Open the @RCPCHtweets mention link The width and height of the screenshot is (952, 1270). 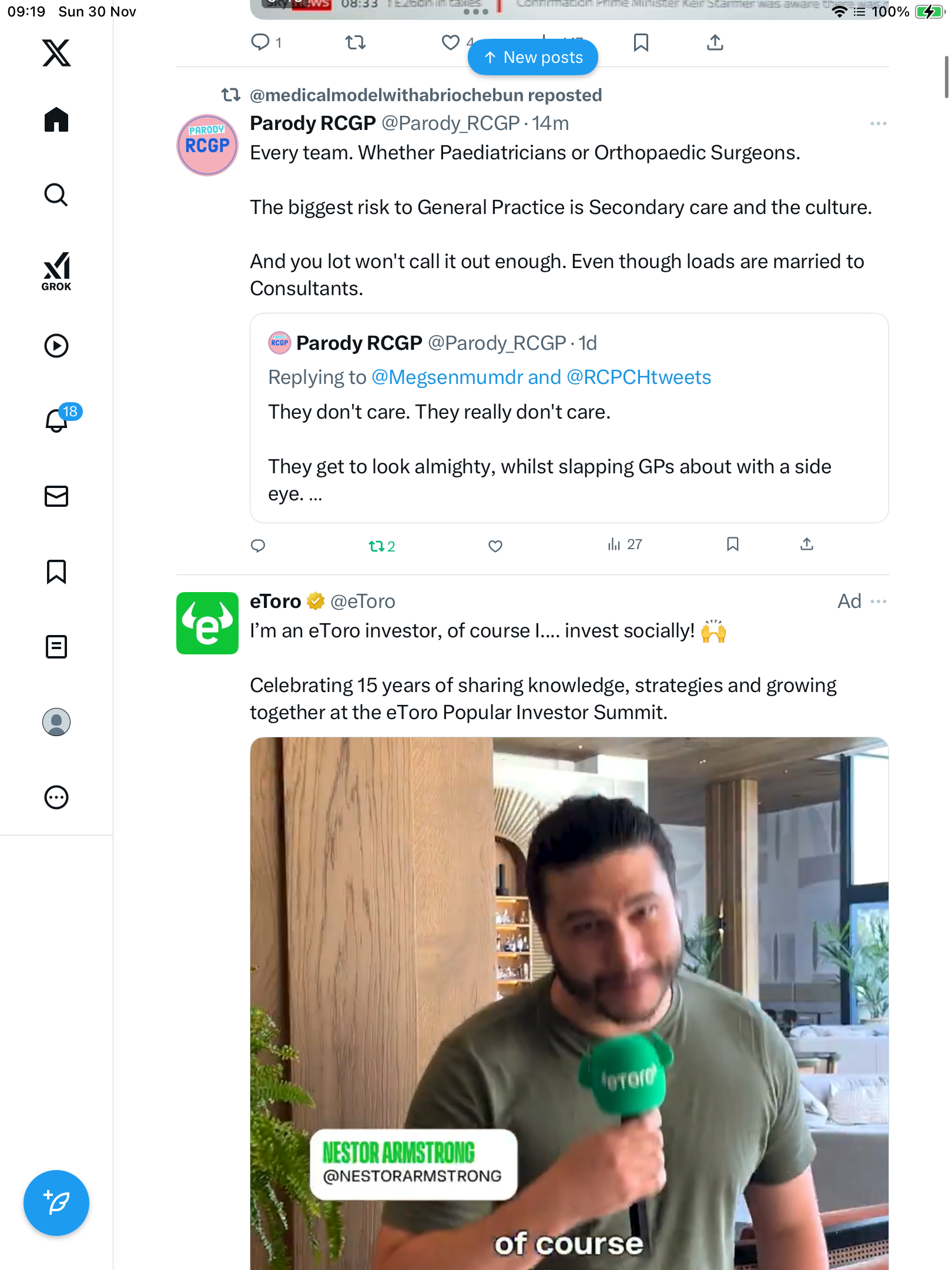(x=639, y=377)
